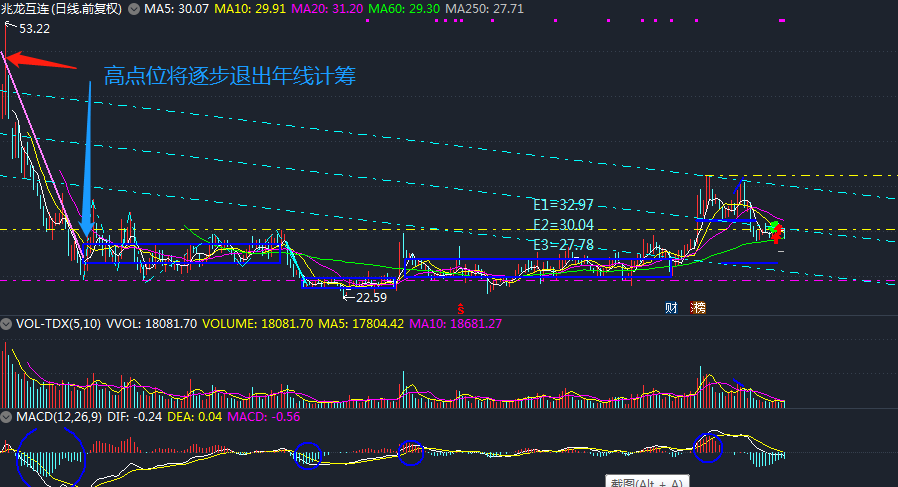898x487 pixels.
Task: Click the MACD(12,26,9) indicator name
Action: pyautogui.click(x=58, y=417)
